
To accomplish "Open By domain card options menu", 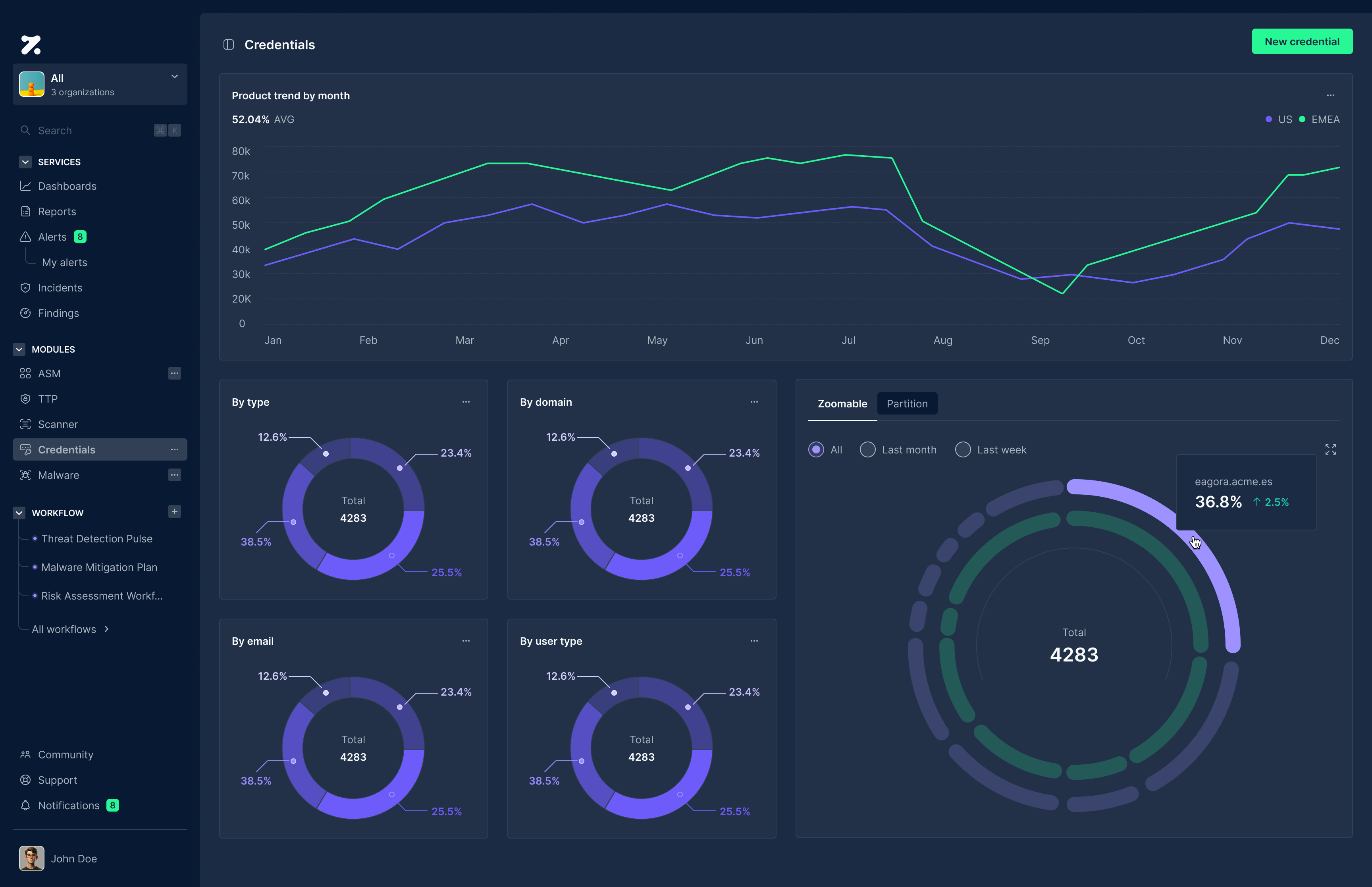I will tap(753, 402).
